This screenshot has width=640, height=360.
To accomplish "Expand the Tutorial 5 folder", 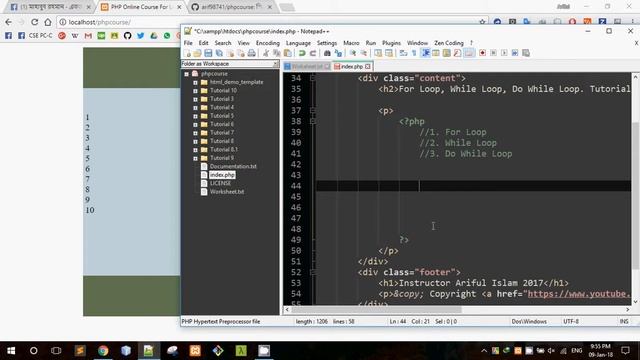I will [195, 116].
